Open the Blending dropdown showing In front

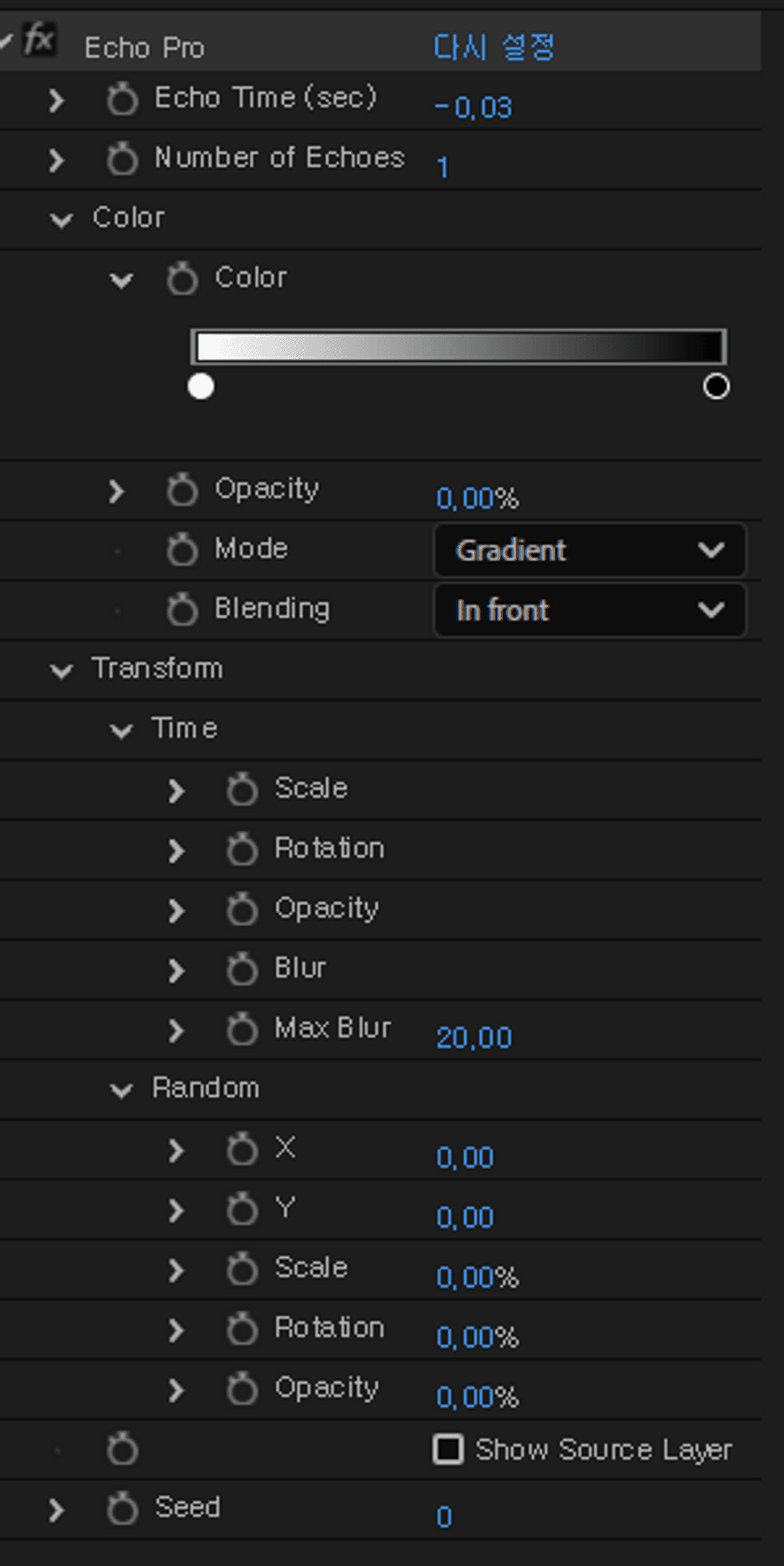click(x=589, y=610)
